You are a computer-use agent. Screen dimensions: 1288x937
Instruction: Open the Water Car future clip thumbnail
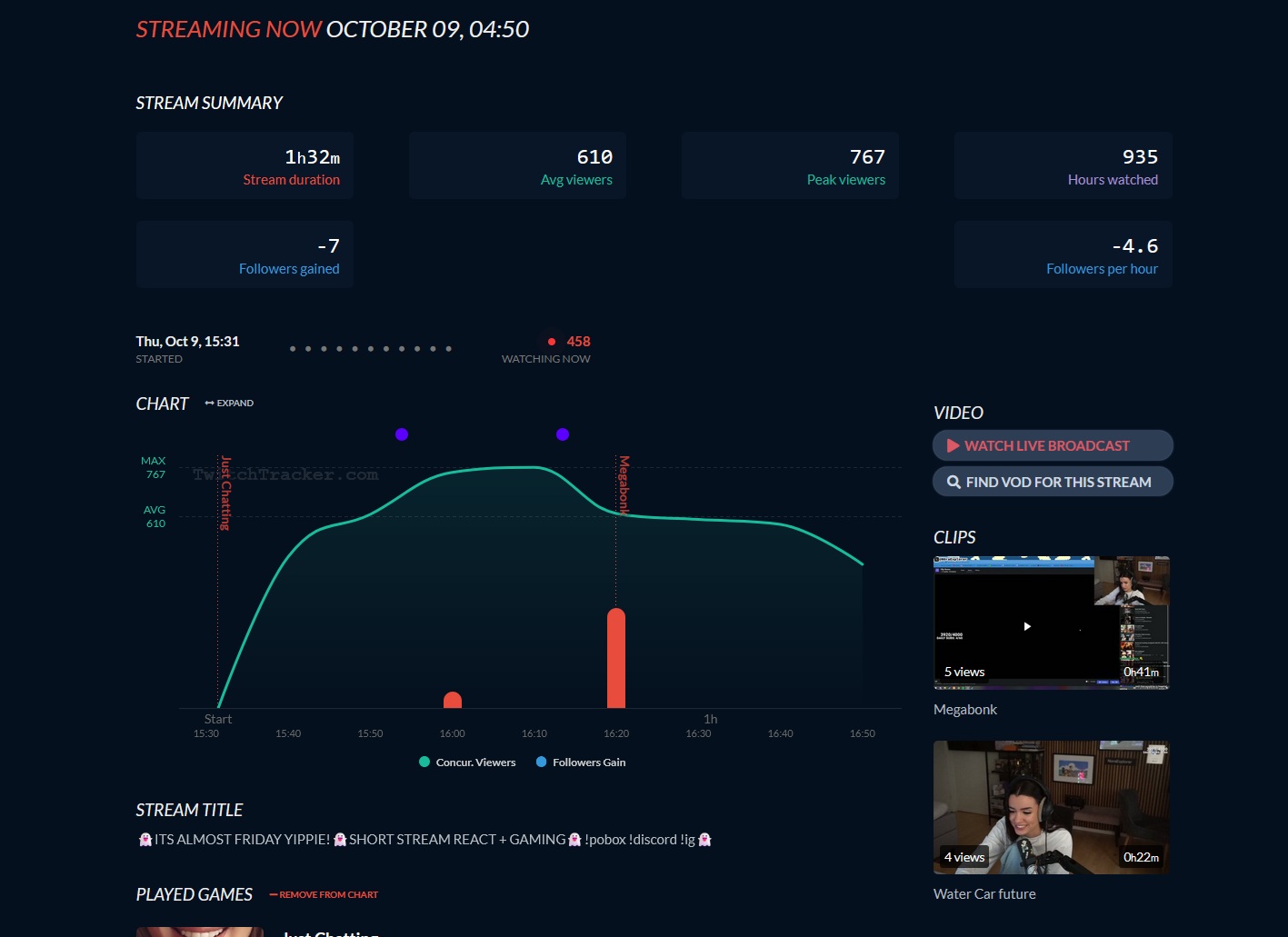point(1052,807)
